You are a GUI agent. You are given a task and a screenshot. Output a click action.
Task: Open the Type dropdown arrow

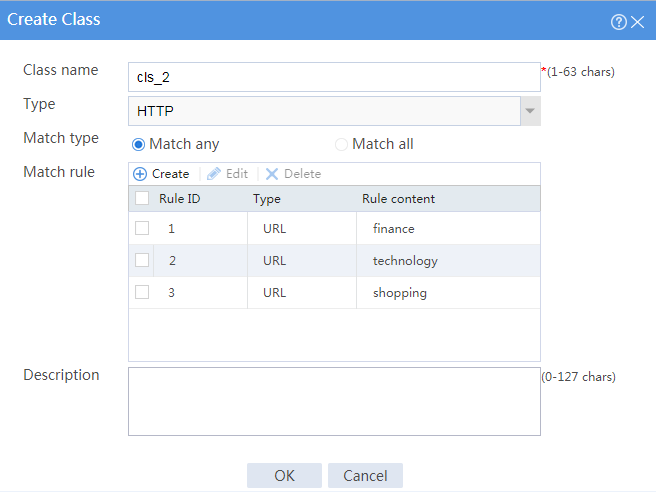coord(530,111)
